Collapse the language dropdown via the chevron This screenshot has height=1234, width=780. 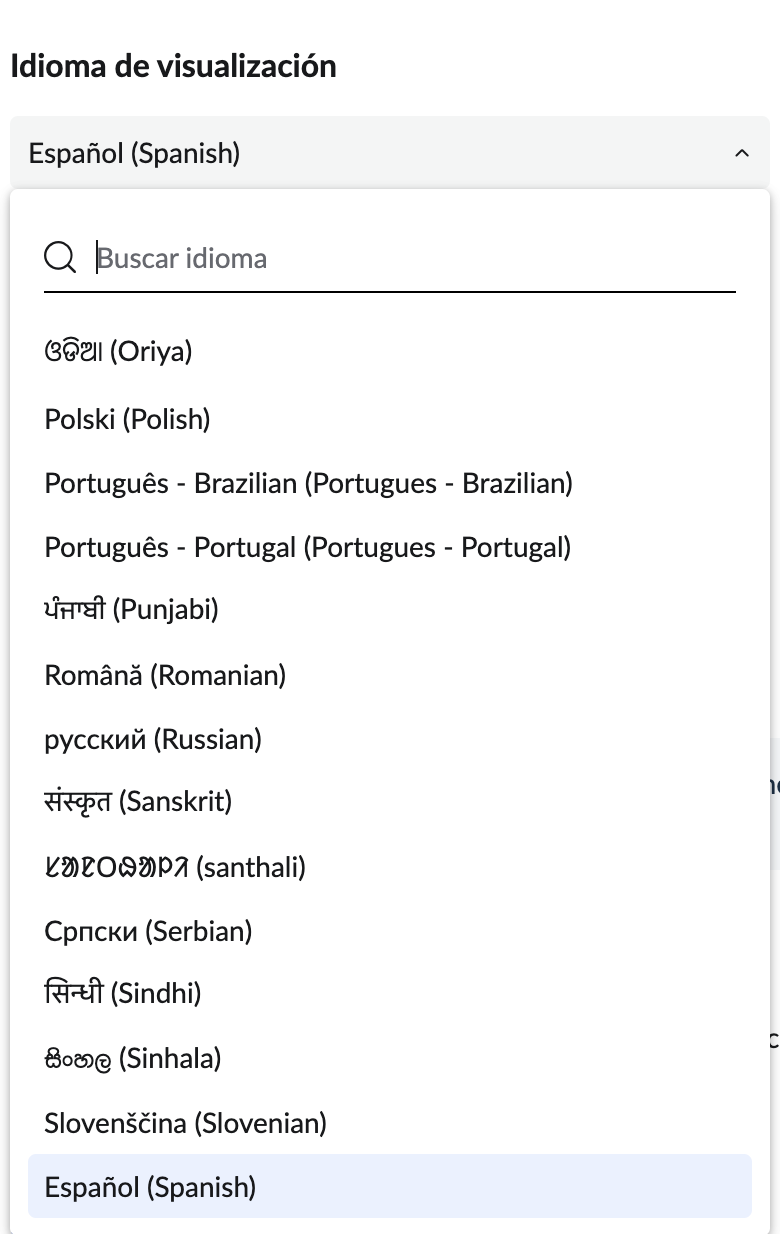pos(741,153)
